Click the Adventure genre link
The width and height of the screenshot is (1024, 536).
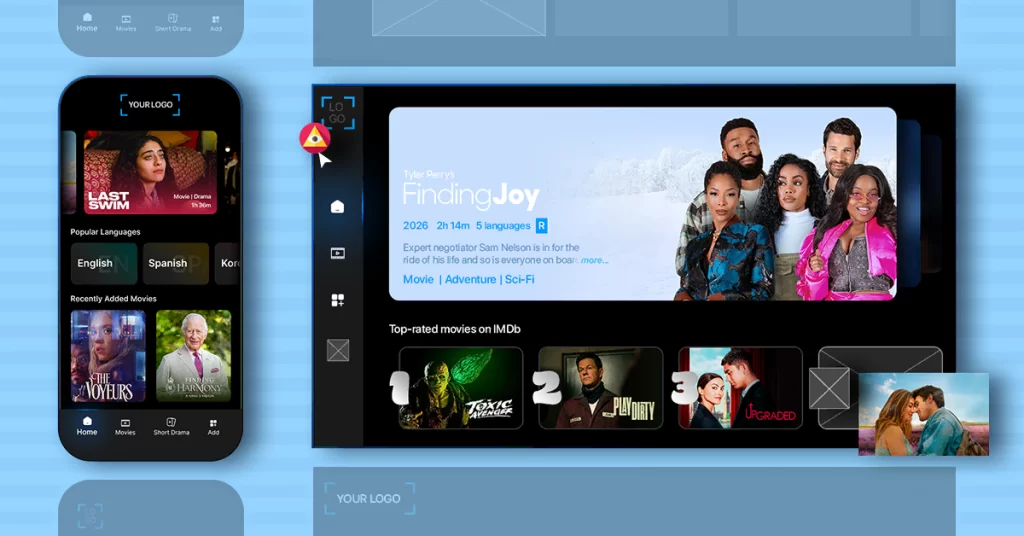coord(470,280)
